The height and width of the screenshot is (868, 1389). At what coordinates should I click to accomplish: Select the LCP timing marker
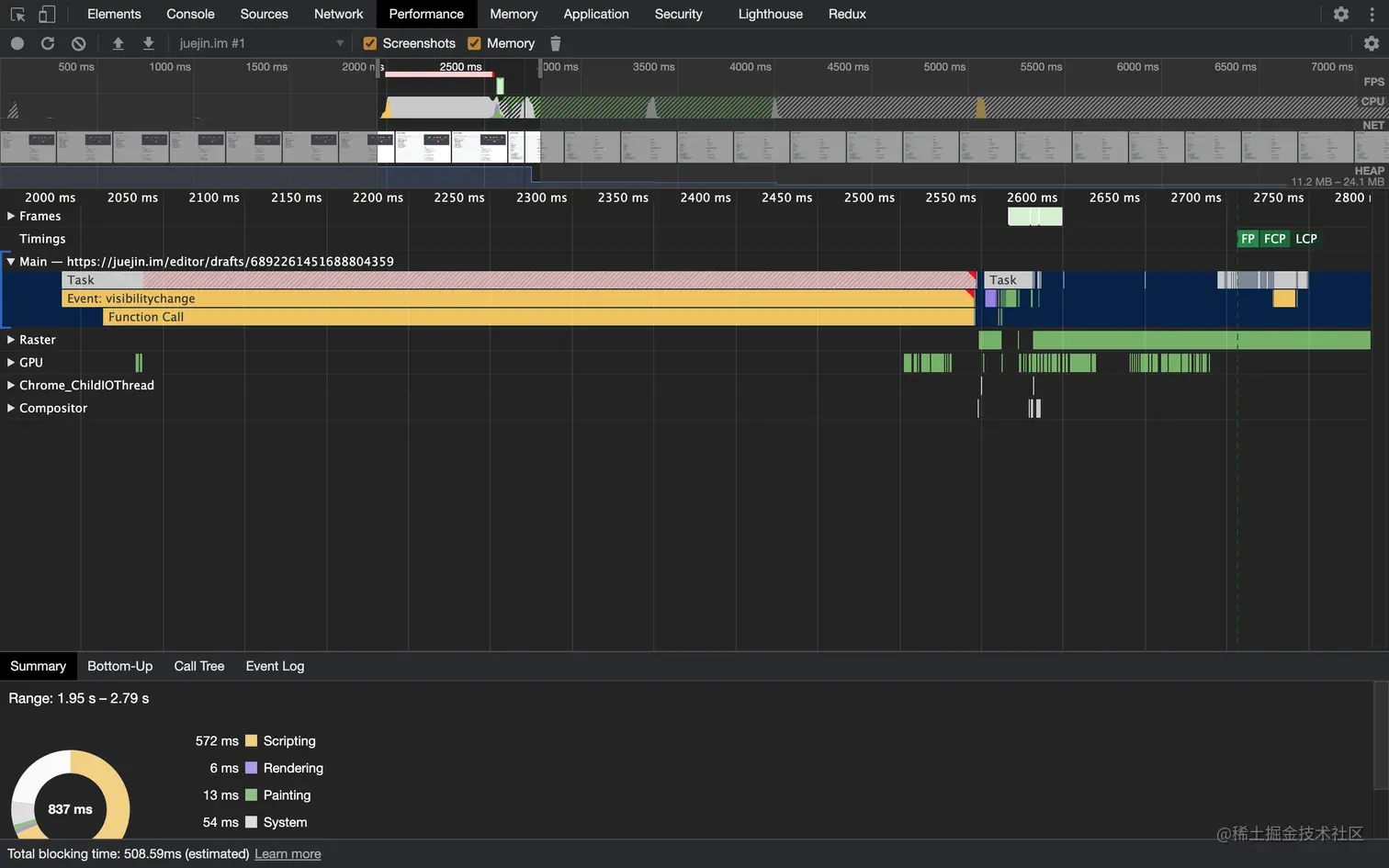1306,239
